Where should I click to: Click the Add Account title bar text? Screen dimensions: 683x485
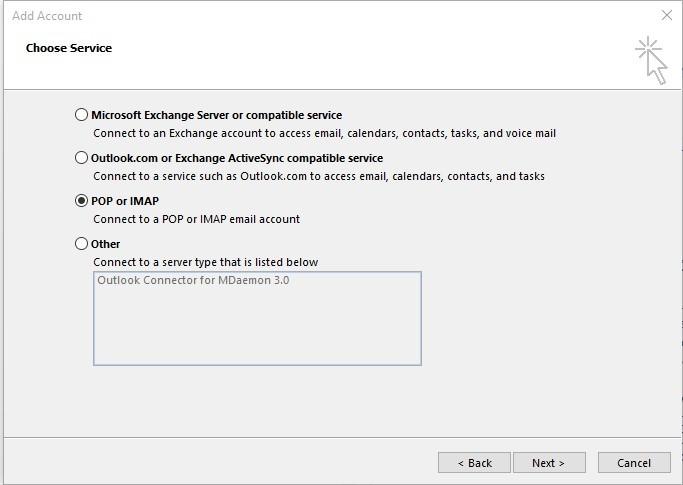(47, 16)
